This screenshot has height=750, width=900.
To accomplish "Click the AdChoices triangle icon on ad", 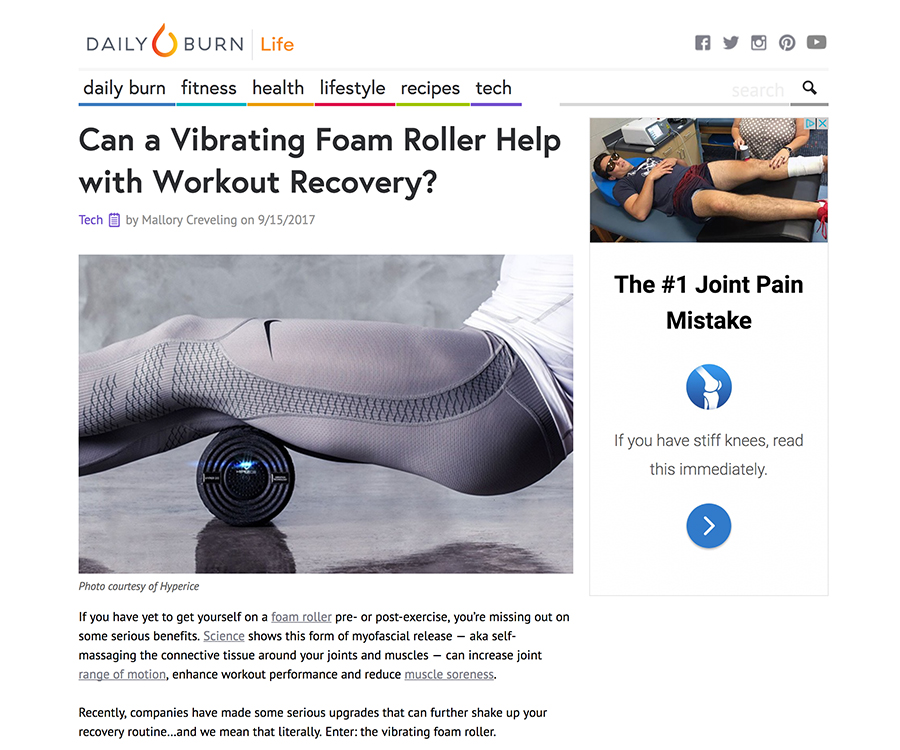I will pos(810,123).
